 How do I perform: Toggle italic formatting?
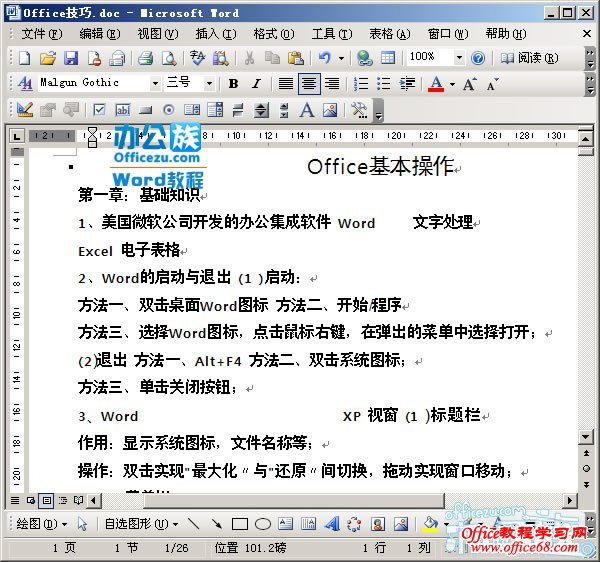point(256,83)
